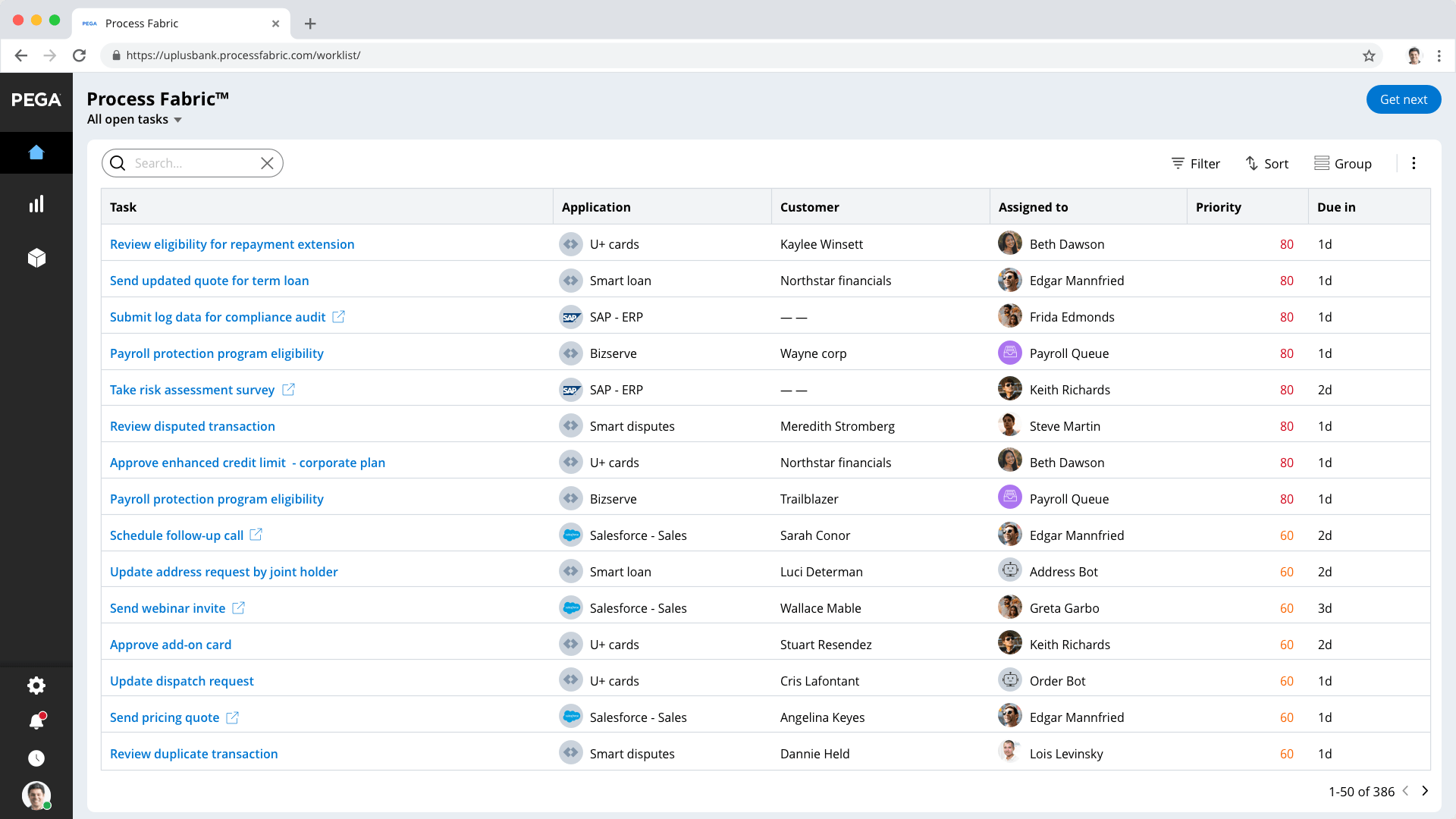Open Review disputed transaction task link

point(193,426)
